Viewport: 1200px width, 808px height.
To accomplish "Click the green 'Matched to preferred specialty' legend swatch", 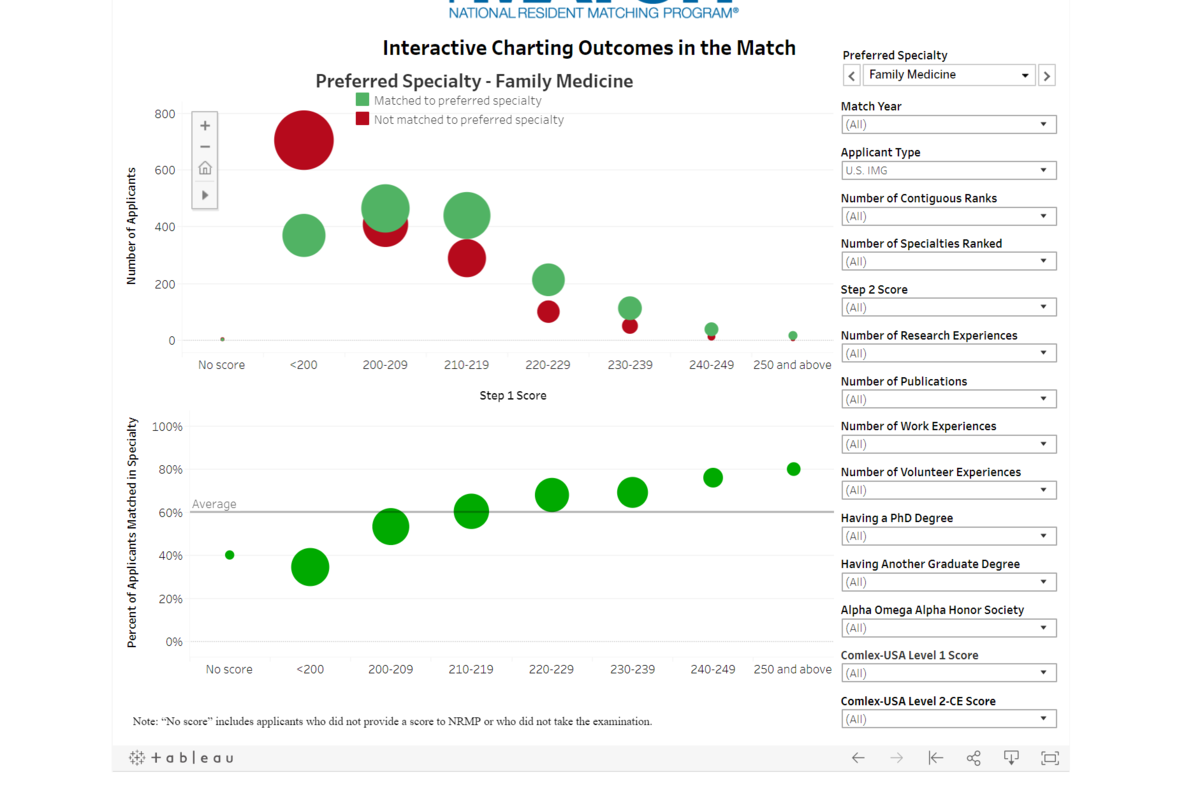I will coord(363,100).
